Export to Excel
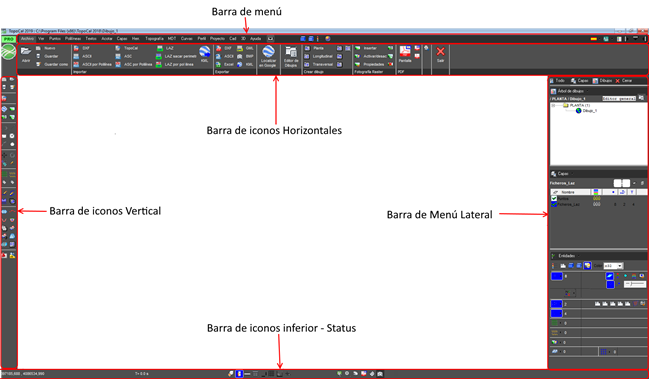Viewport: 649px width, 379px height. point(225,64)
